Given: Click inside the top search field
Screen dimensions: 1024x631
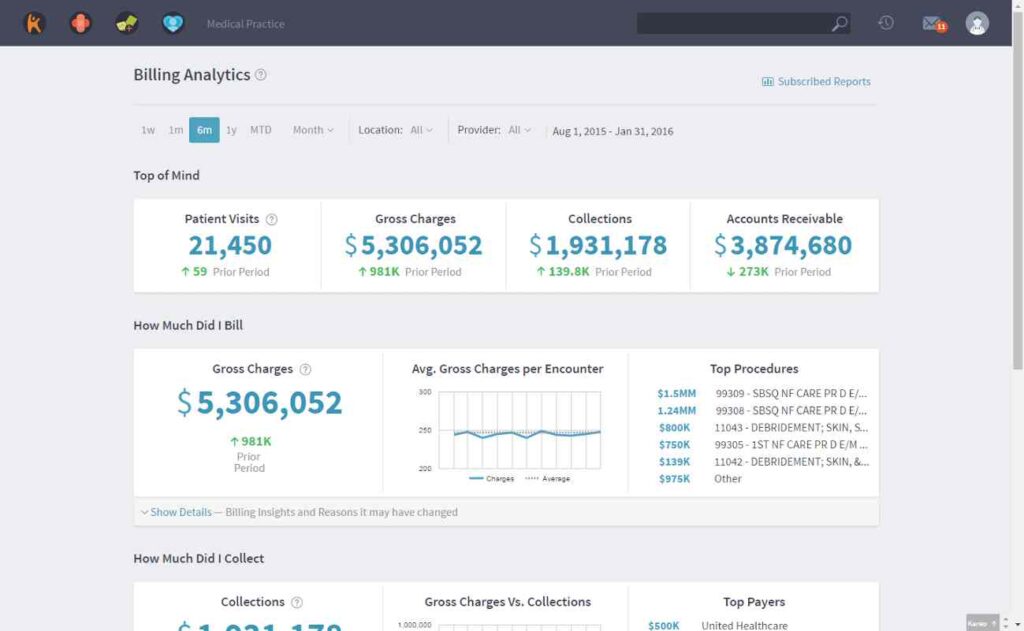Looking at the screenshot, I should pos(733,24).
